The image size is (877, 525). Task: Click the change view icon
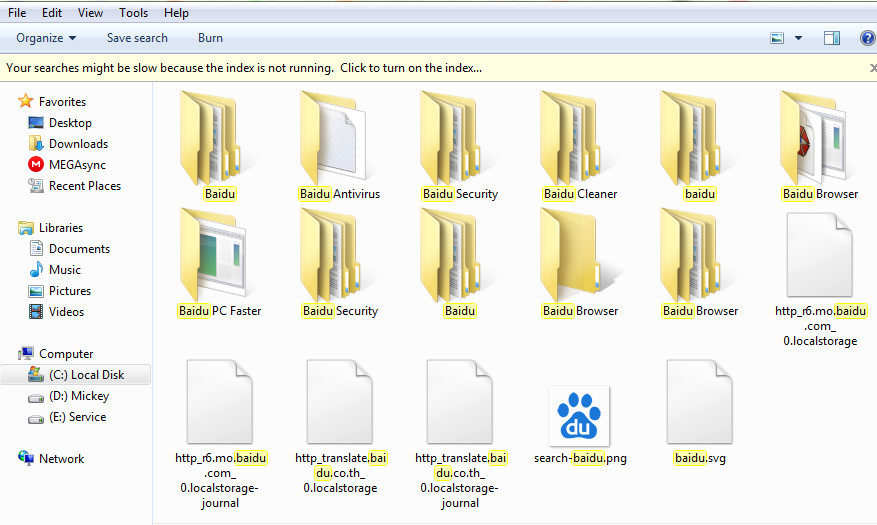(x=777, y=38)
